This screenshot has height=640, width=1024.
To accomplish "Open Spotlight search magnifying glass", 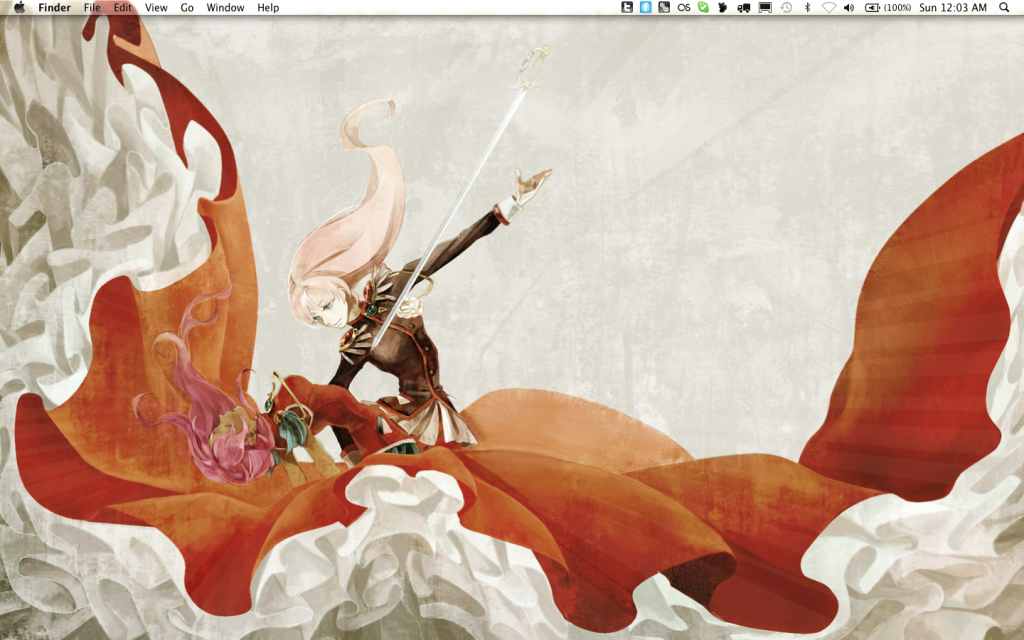I will coord(1004,8).
